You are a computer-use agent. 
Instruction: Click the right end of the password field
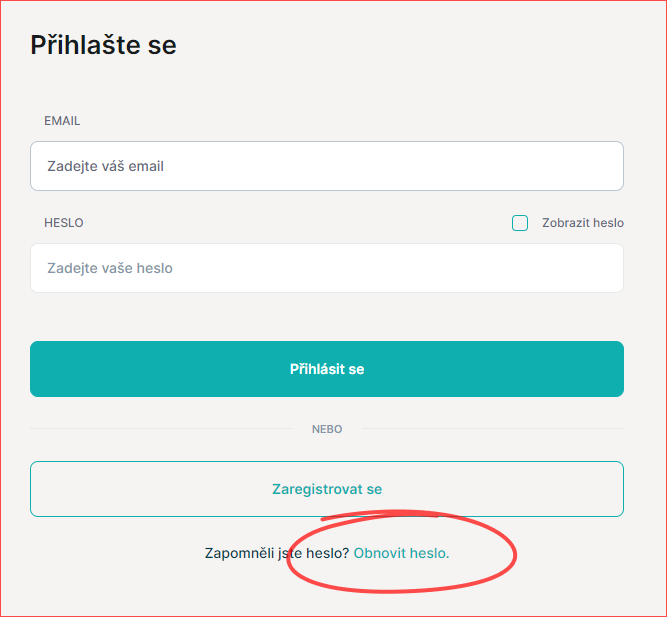[600, 268]
